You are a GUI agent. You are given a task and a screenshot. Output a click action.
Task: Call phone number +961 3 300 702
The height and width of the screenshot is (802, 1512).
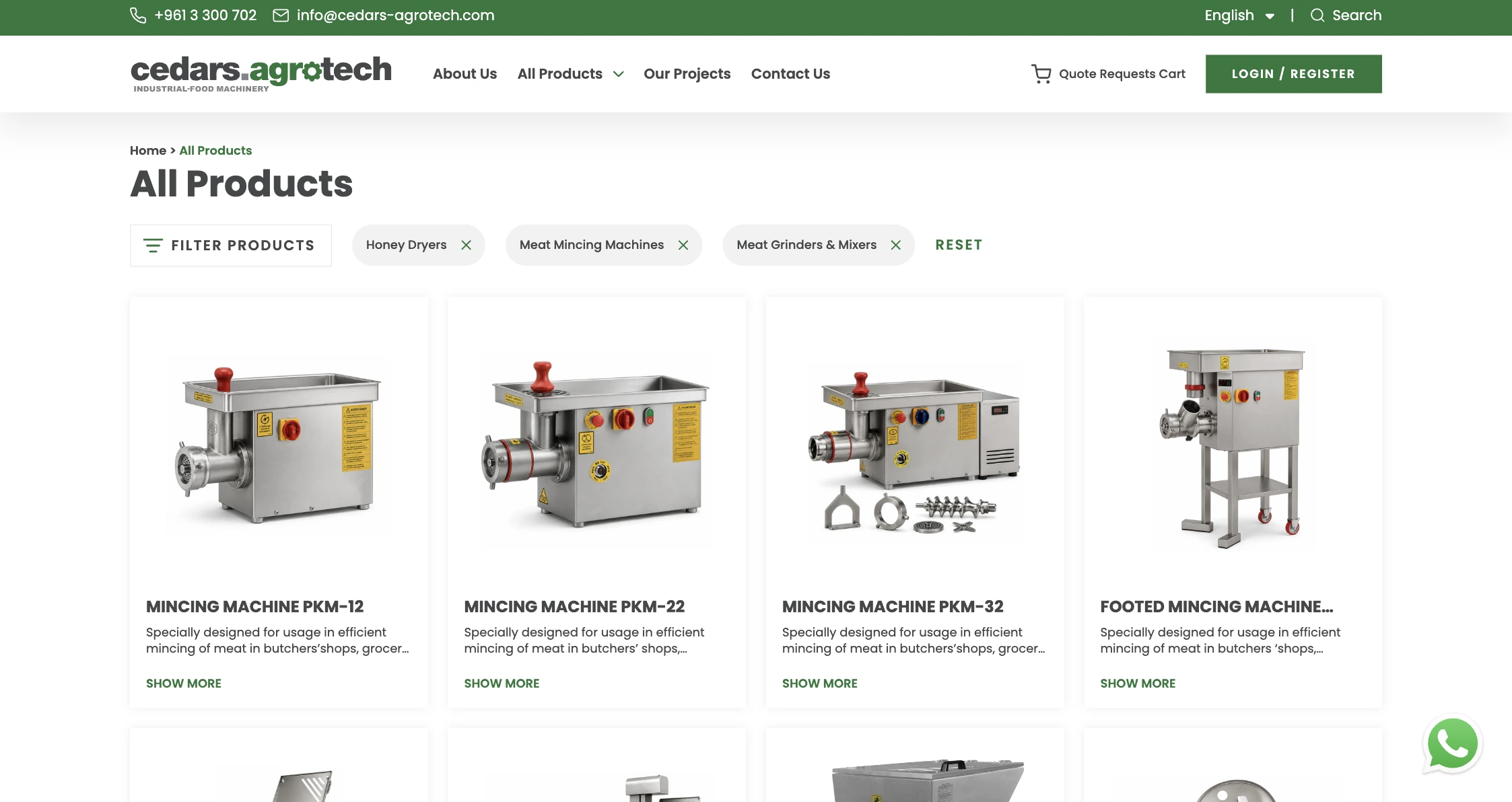[205, 15]
